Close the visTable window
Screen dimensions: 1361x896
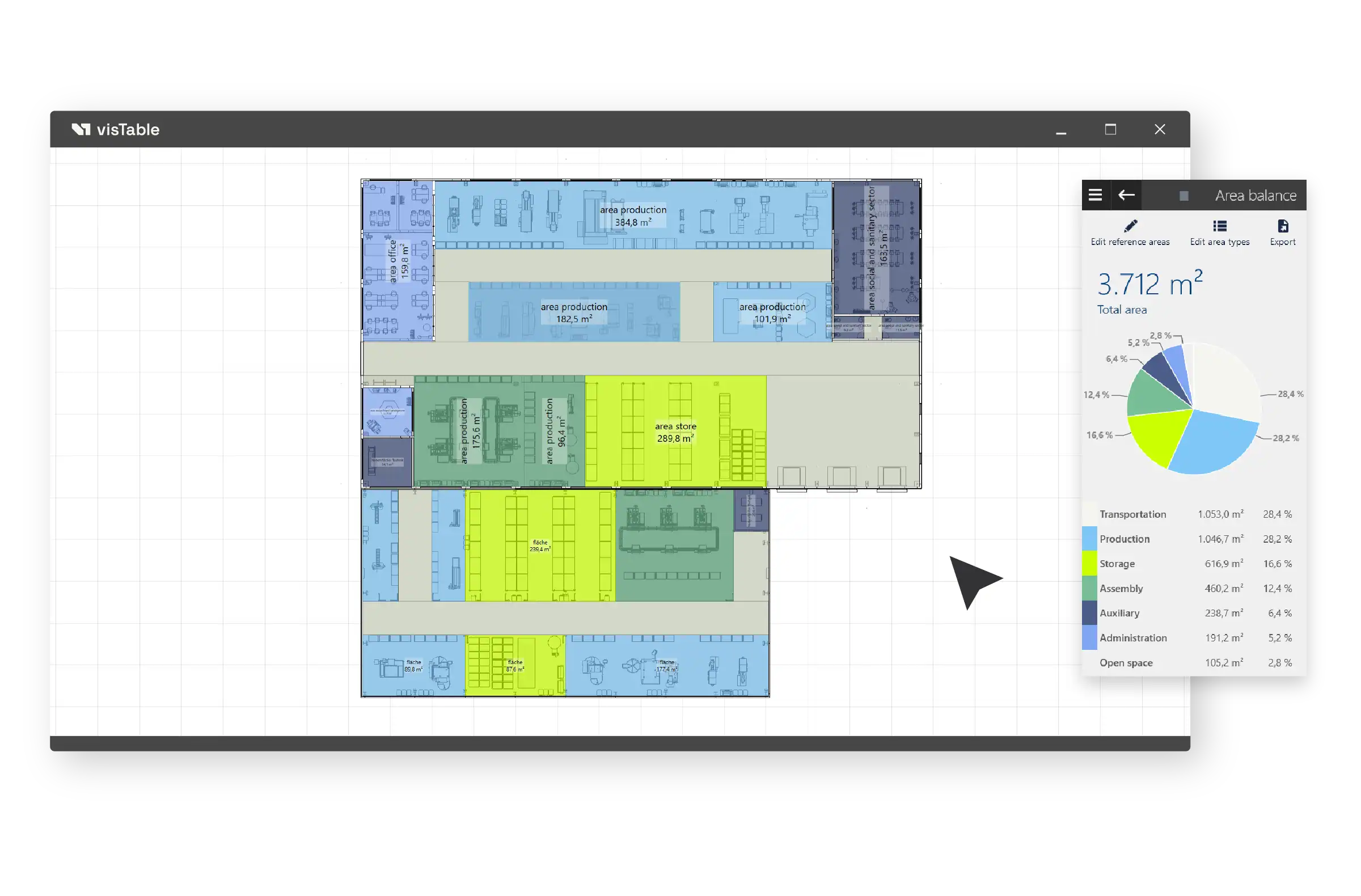pos(1159,129)
